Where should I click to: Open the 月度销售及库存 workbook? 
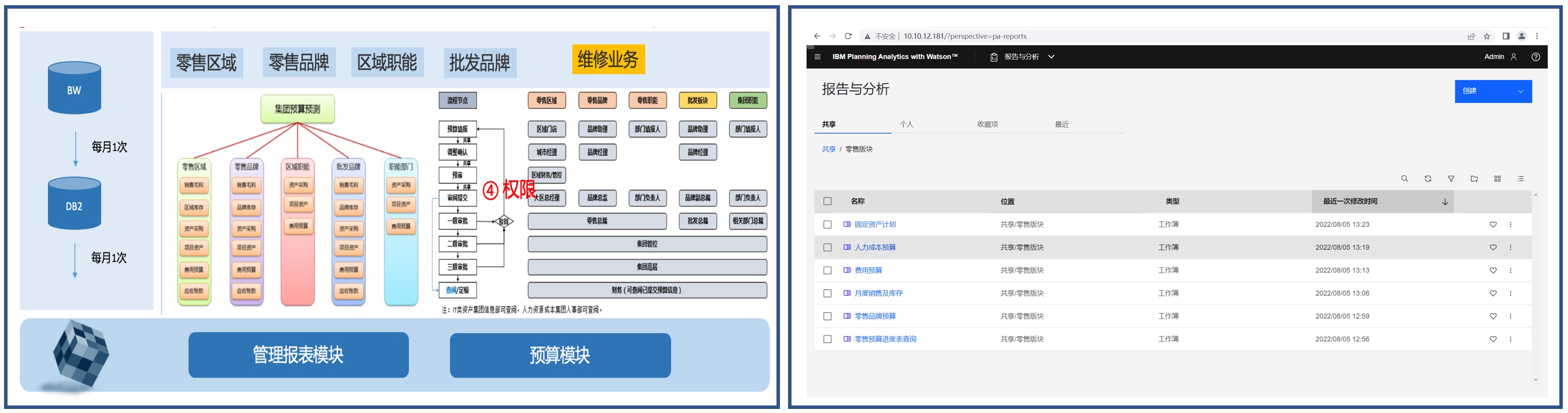pos(878,294)
